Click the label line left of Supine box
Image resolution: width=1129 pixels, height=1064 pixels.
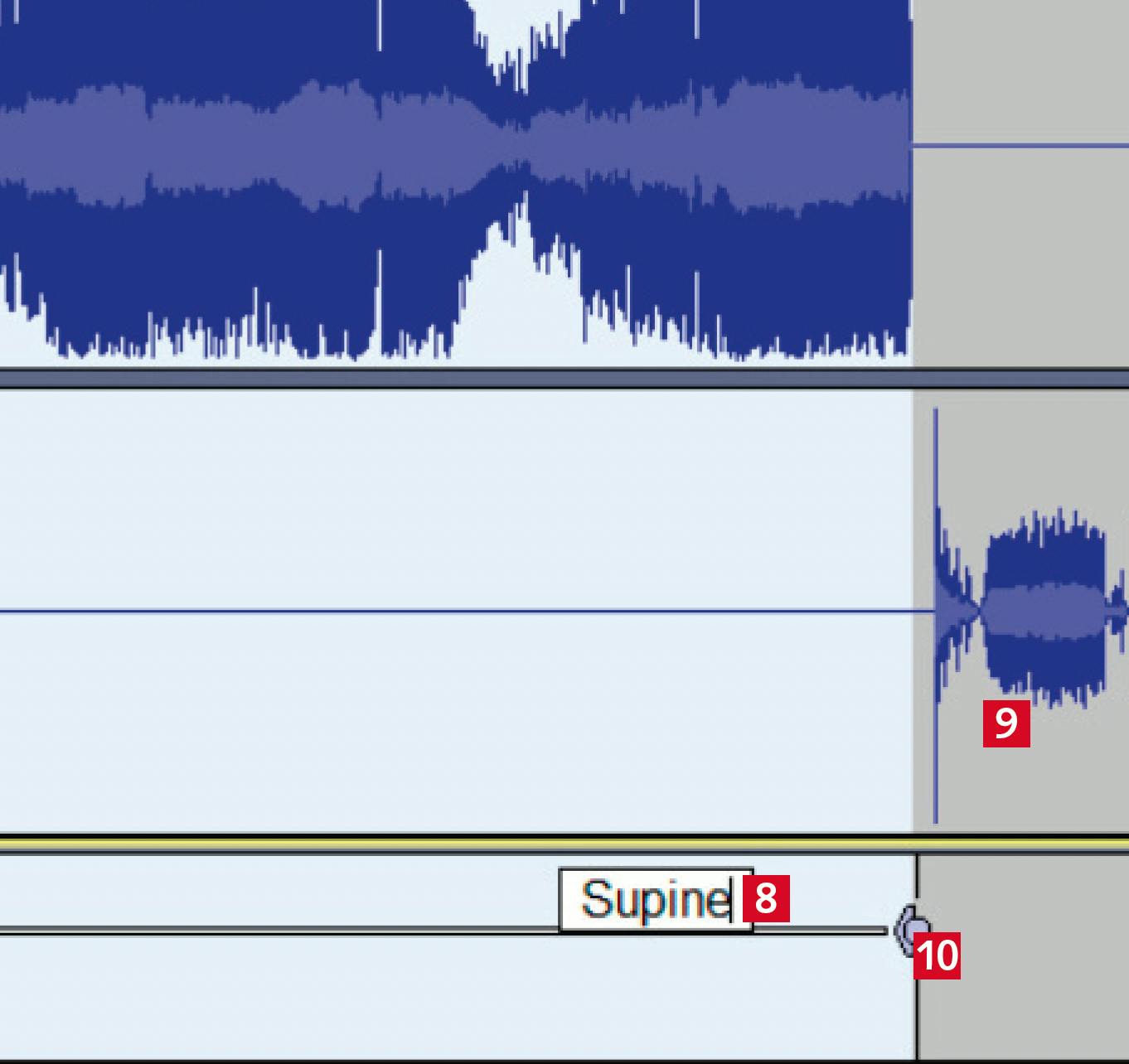point(279,930)
